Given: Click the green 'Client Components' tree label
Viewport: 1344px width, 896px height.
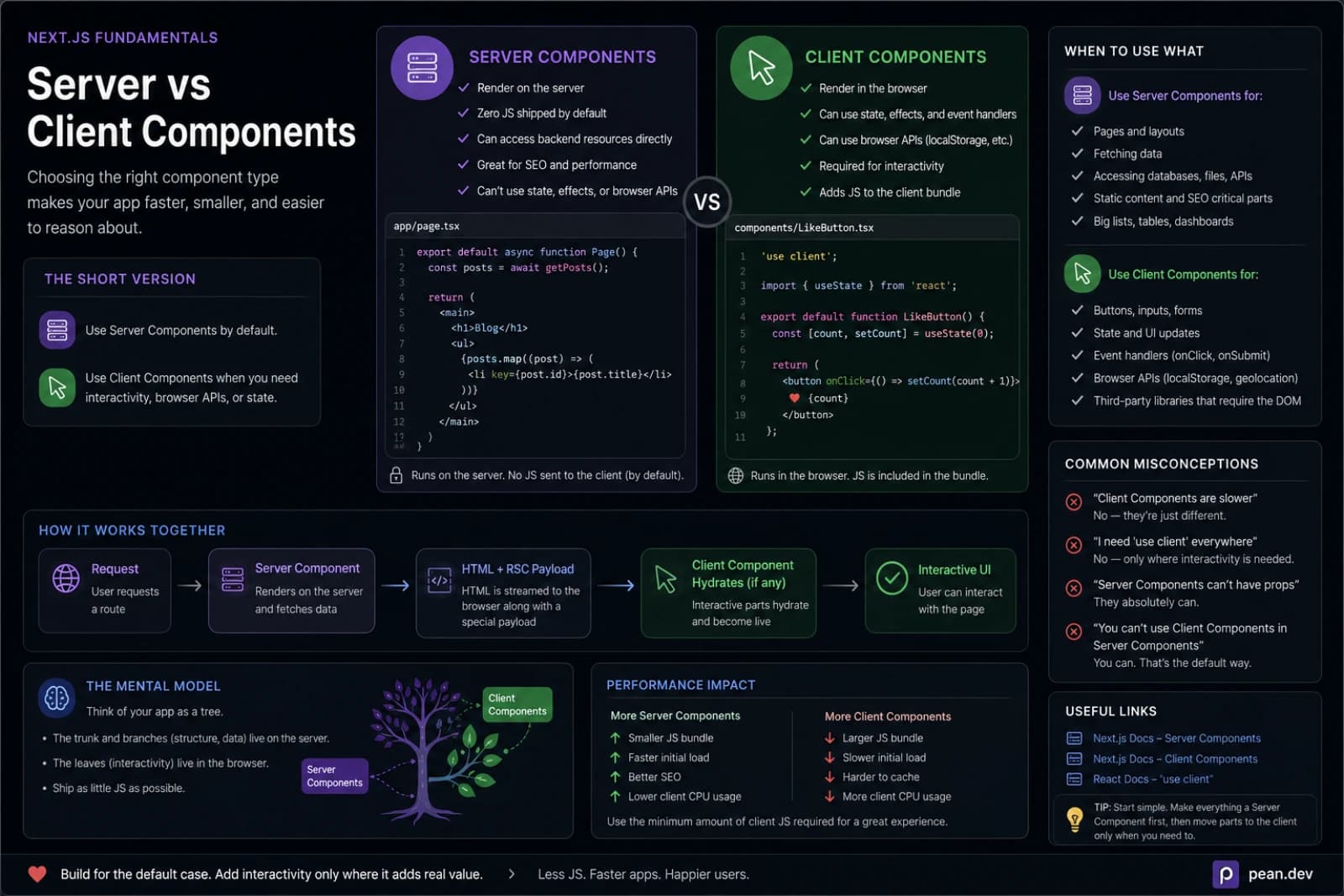Looking at the screenshot, I should [x=517, y=705].
